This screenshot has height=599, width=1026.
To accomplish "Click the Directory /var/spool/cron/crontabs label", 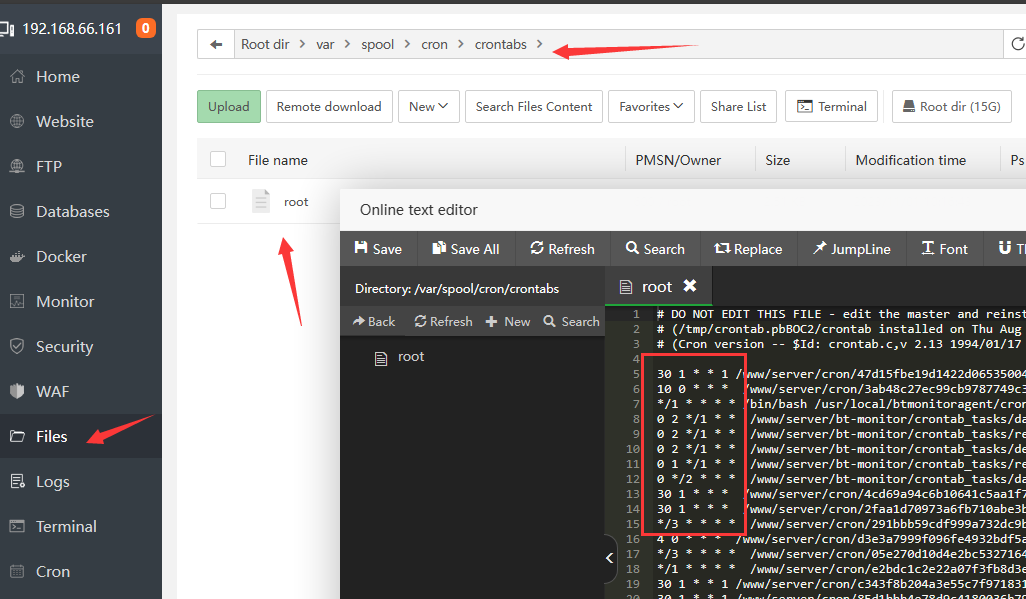I will (457, 289).
